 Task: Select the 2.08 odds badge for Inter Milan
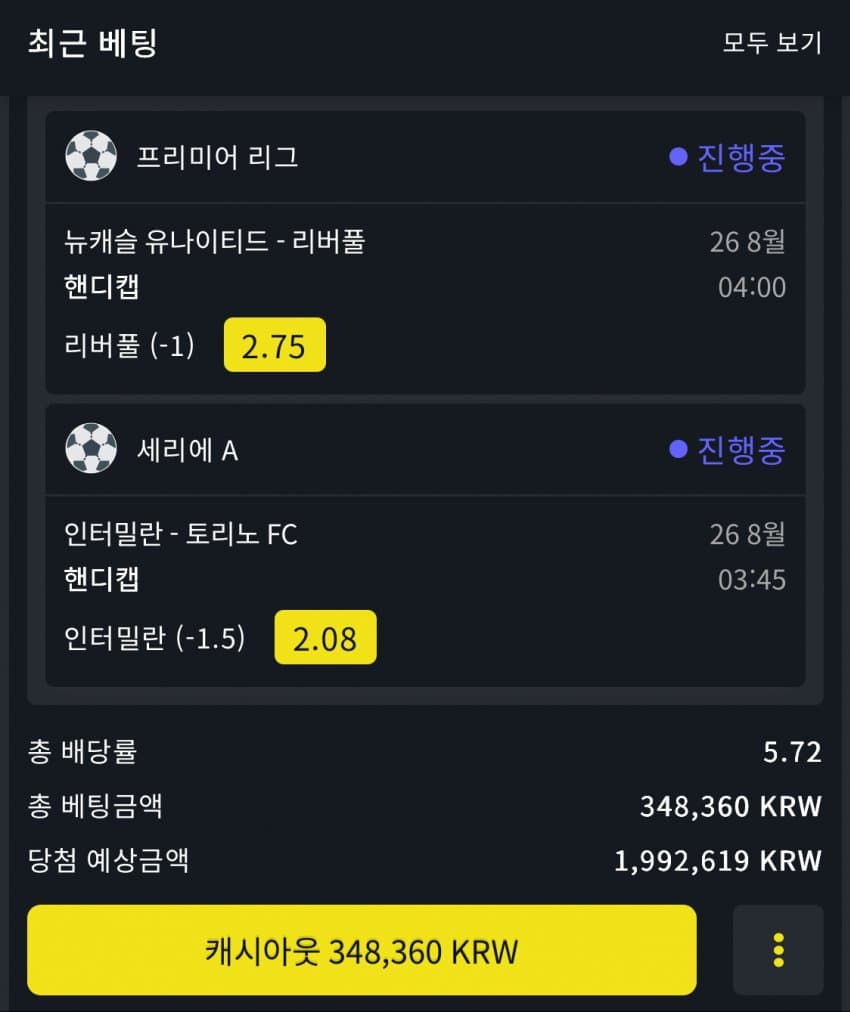point(325,637)
